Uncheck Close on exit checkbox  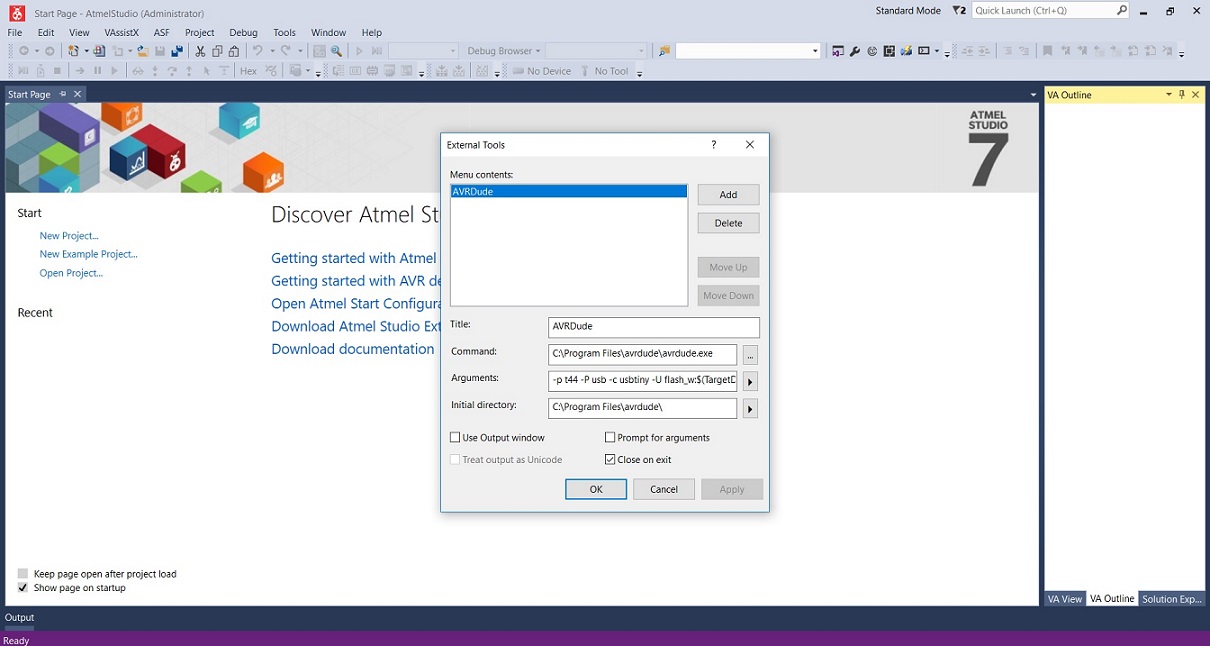(x=610, y=460)
